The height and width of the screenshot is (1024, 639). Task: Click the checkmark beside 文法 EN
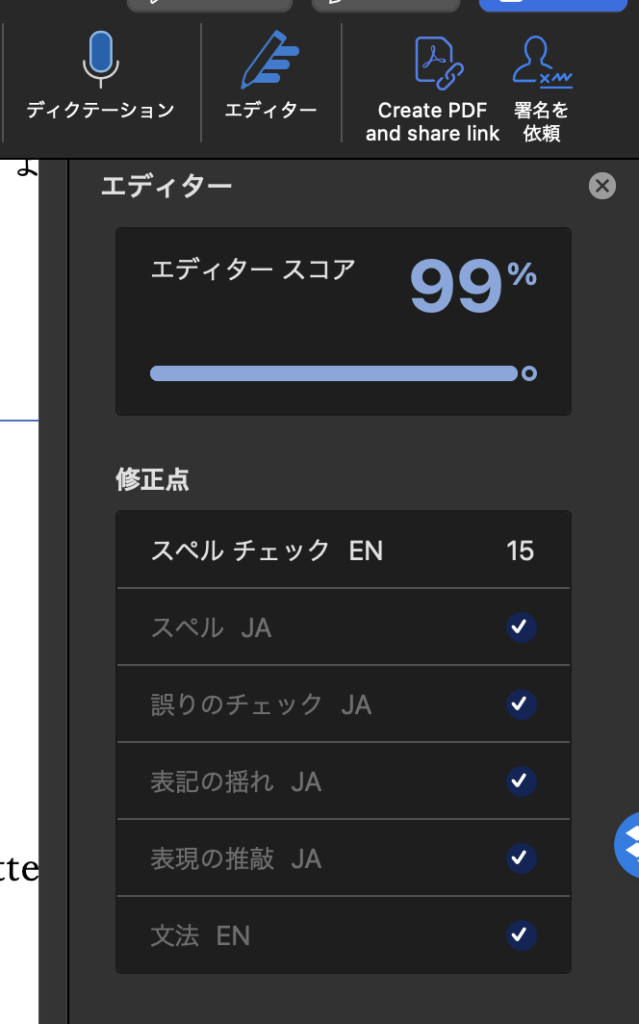click(521, 936)
